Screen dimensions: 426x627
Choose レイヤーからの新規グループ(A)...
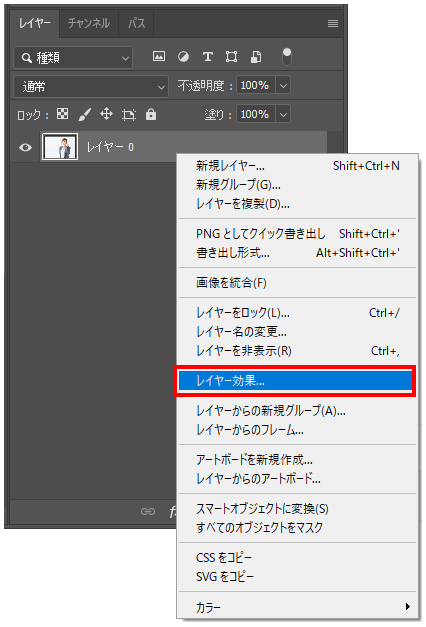coord(297,410)
